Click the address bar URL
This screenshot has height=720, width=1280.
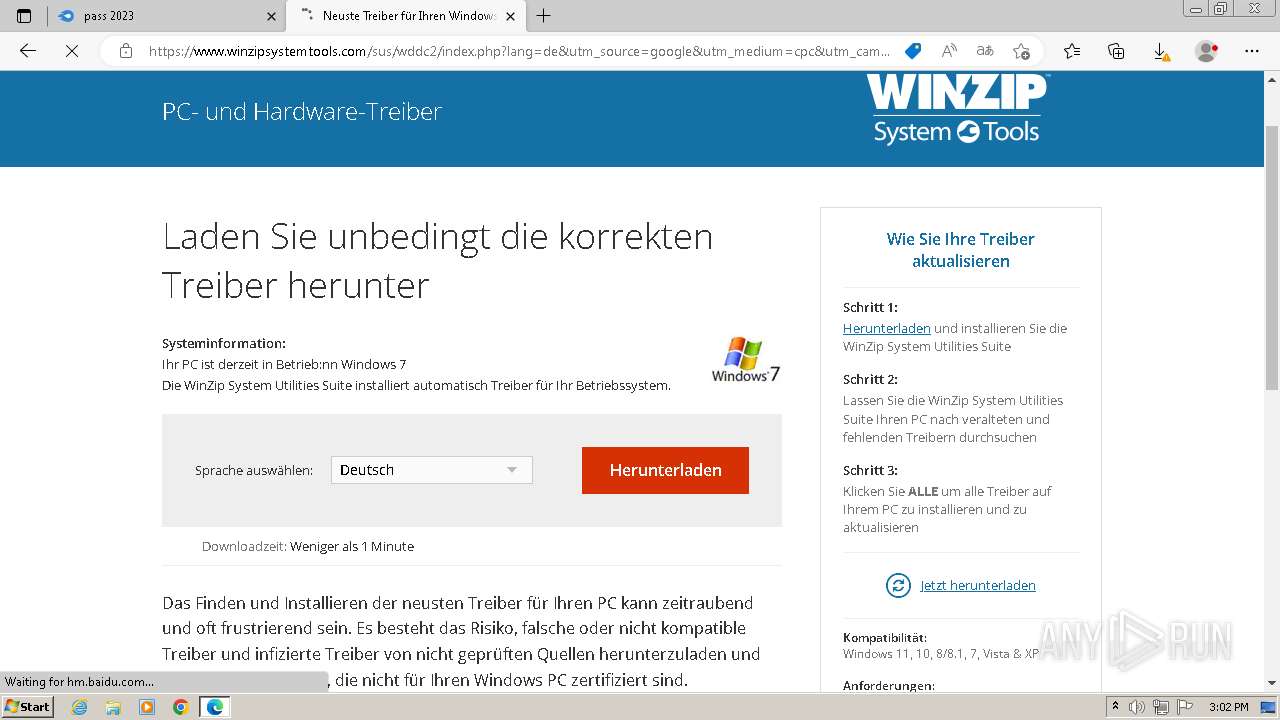pos(518,51)
